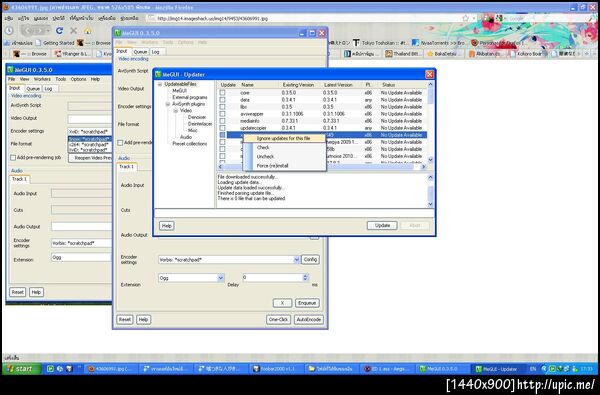Collapse the Video tree node
Image resolution: width=600 pixels, height=395 pixels.
pyautogui.click(x=176, y=110)
